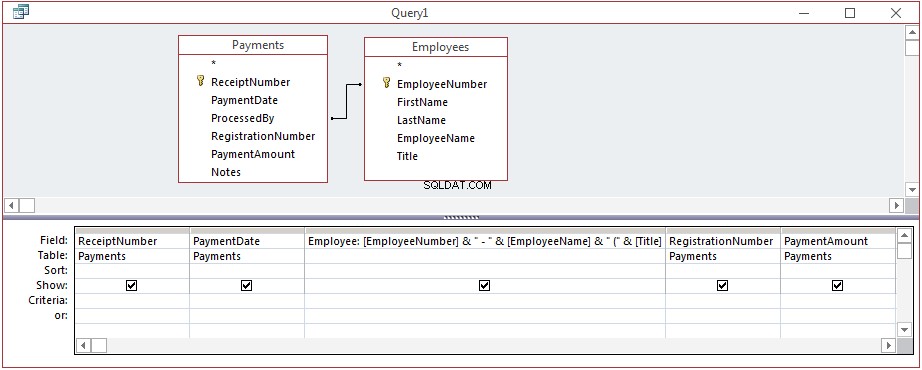Click the PaymentDate Field cell in grid
The width and height of the screenshot is (922, 370).
247,241
